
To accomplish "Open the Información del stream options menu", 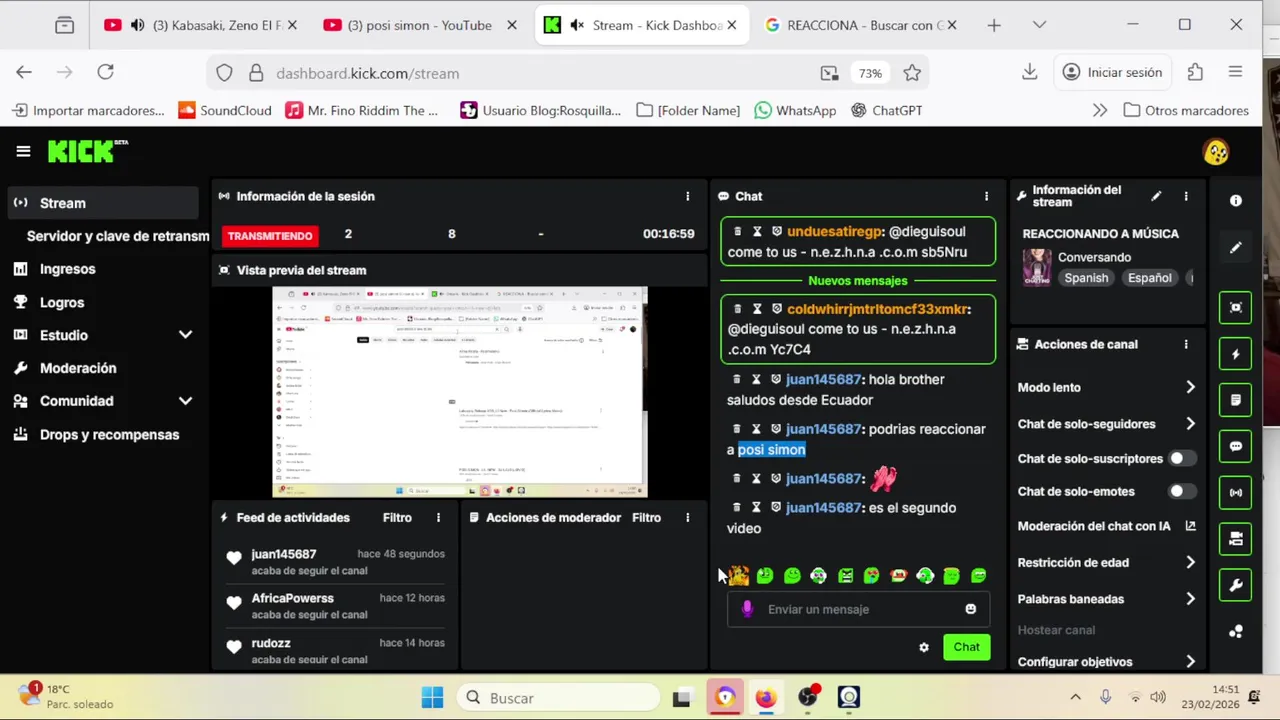I will pos(1186,196).
